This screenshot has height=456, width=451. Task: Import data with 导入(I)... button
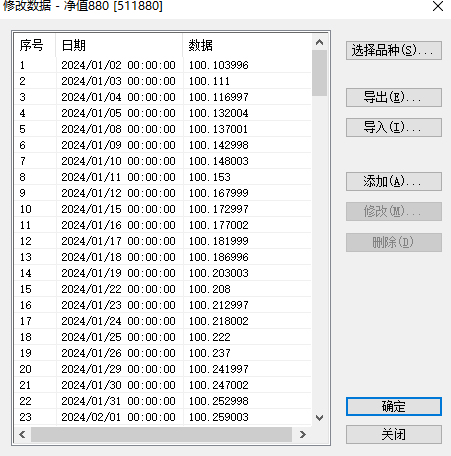[394, 127]
